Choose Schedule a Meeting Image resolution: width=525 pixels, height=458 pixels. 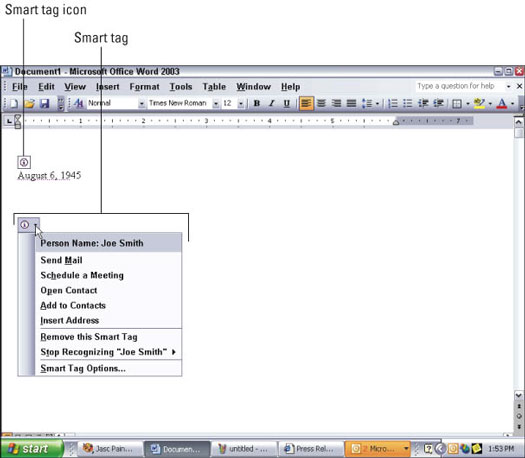tap(108, 275)
